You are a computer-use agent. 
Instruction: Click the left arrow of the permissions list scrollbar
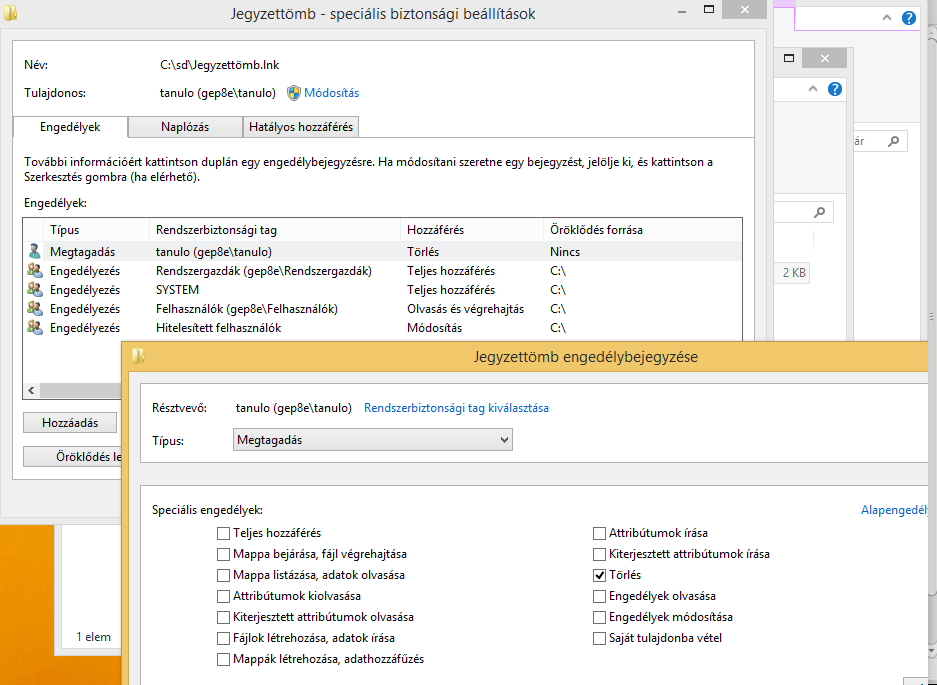[31, 390]
